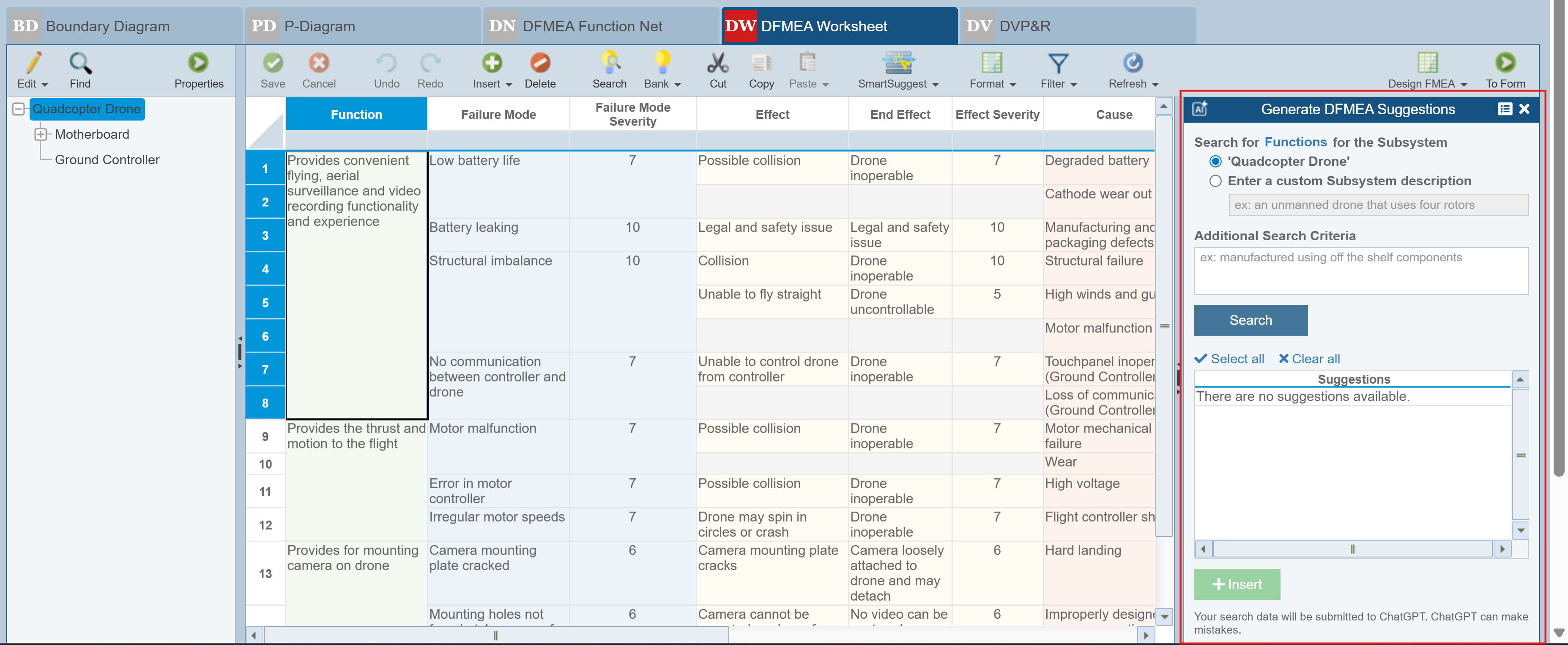Open the Filter dropdown menu
Viewport: 1568px width, 645px height.
coord(1058,83)
